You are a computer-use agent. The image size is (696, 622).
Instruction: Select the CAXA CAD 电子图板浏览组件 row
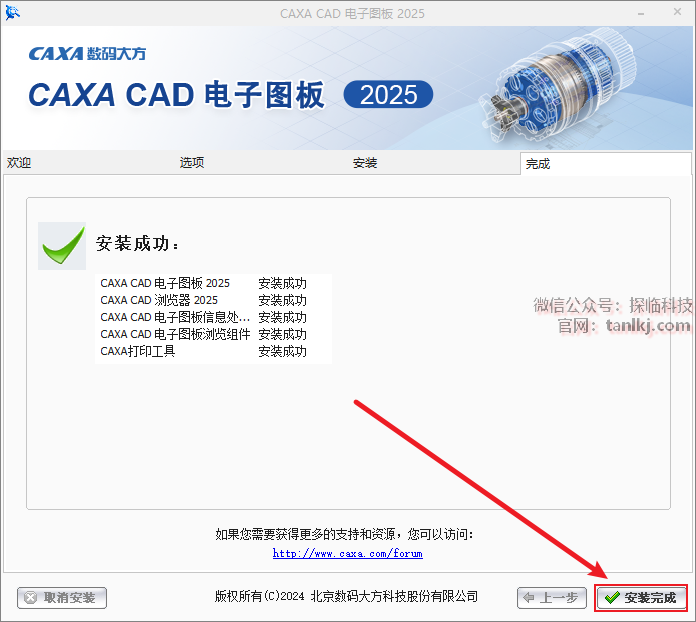[213, 334]
